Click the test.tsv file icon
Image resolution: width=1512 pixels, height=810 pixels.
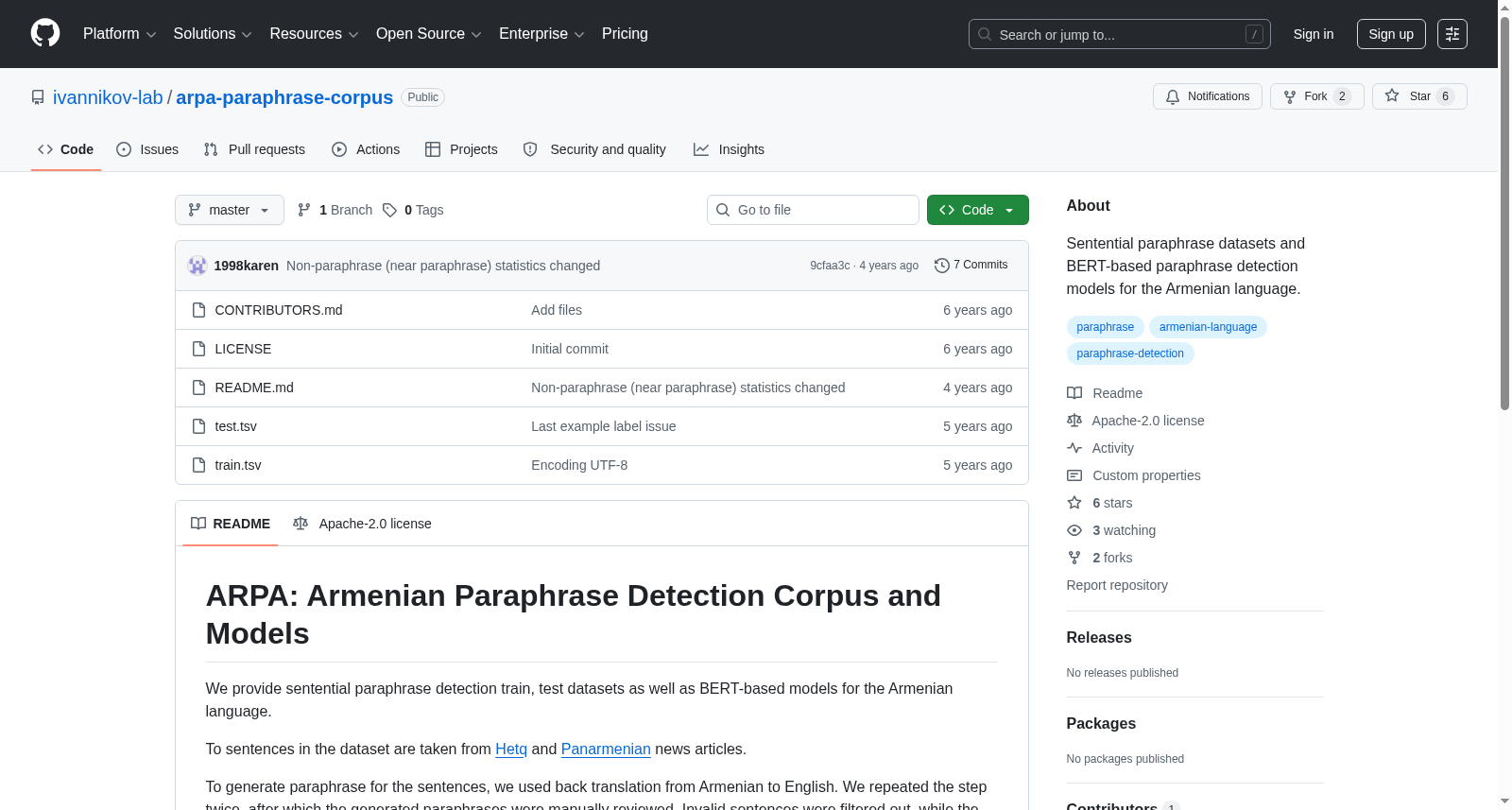(x=198, y=426)
